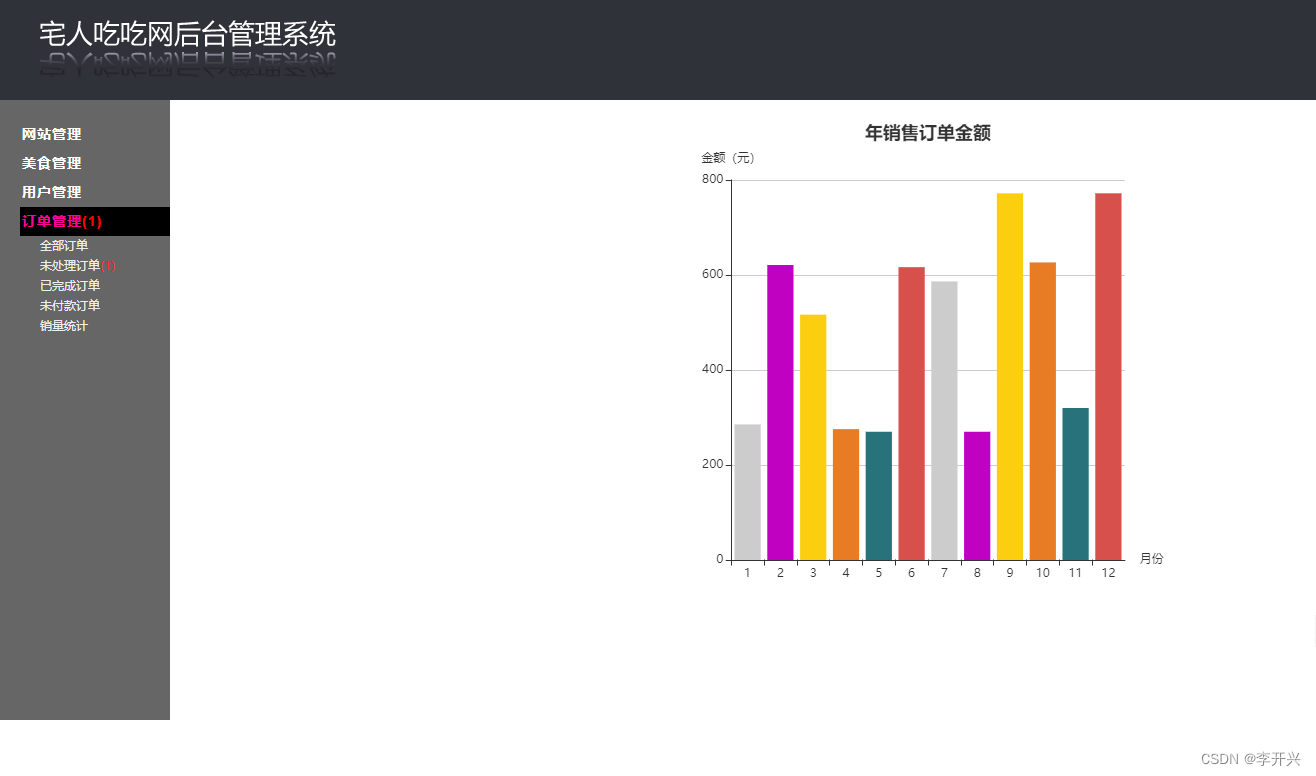
Task: Click the teal bar for month 5
Action: pyautogui.click(x=879, y=496)
